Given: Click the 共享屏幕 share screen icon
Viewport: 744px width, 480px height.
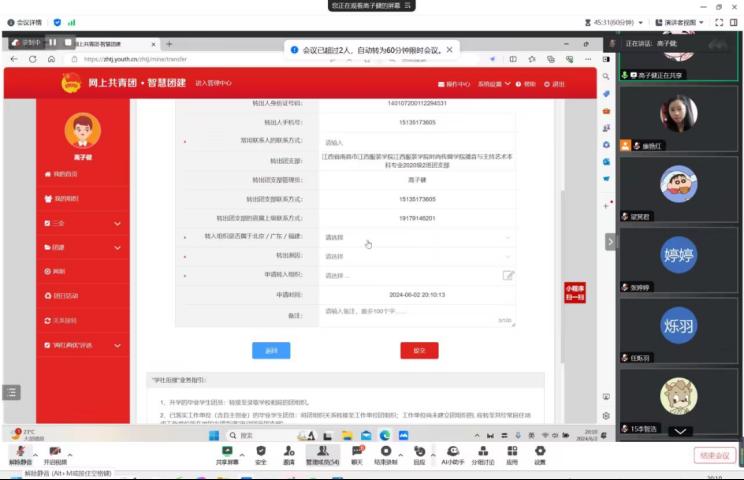Looking at the screenshot, I should click(227, 453).
